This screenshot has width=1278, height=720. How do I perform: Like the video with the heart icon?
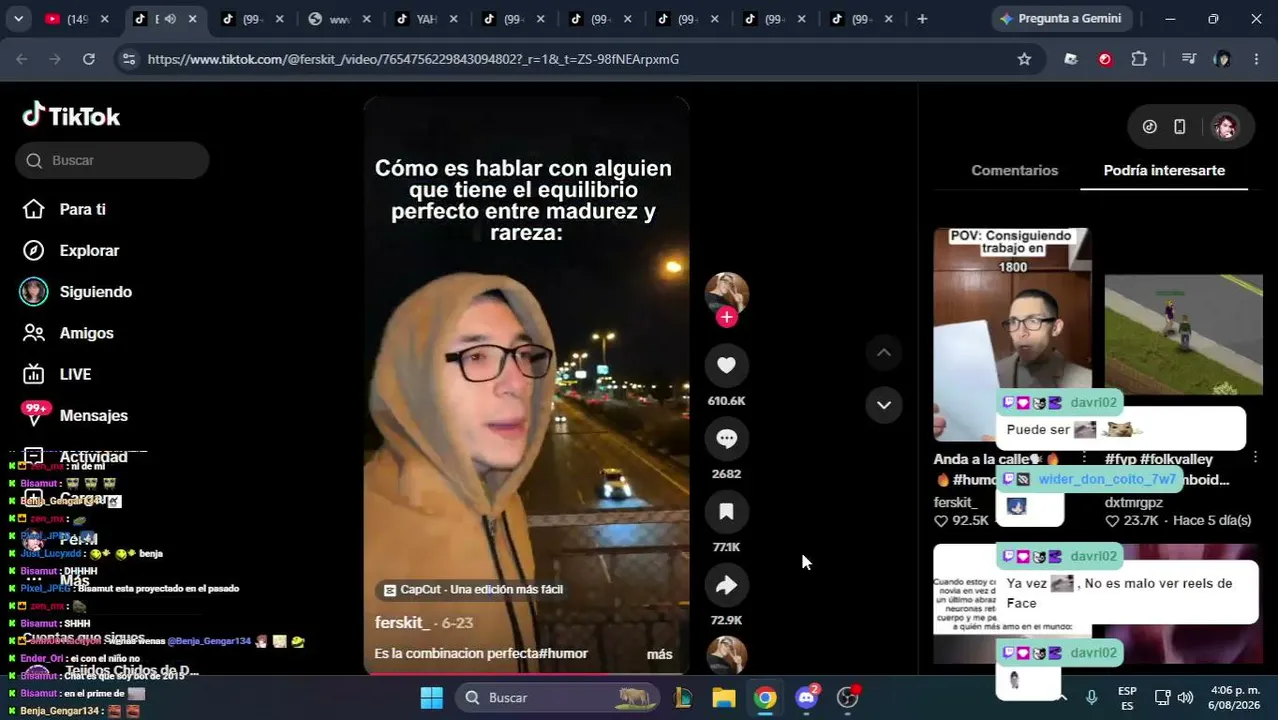(727, 365)
